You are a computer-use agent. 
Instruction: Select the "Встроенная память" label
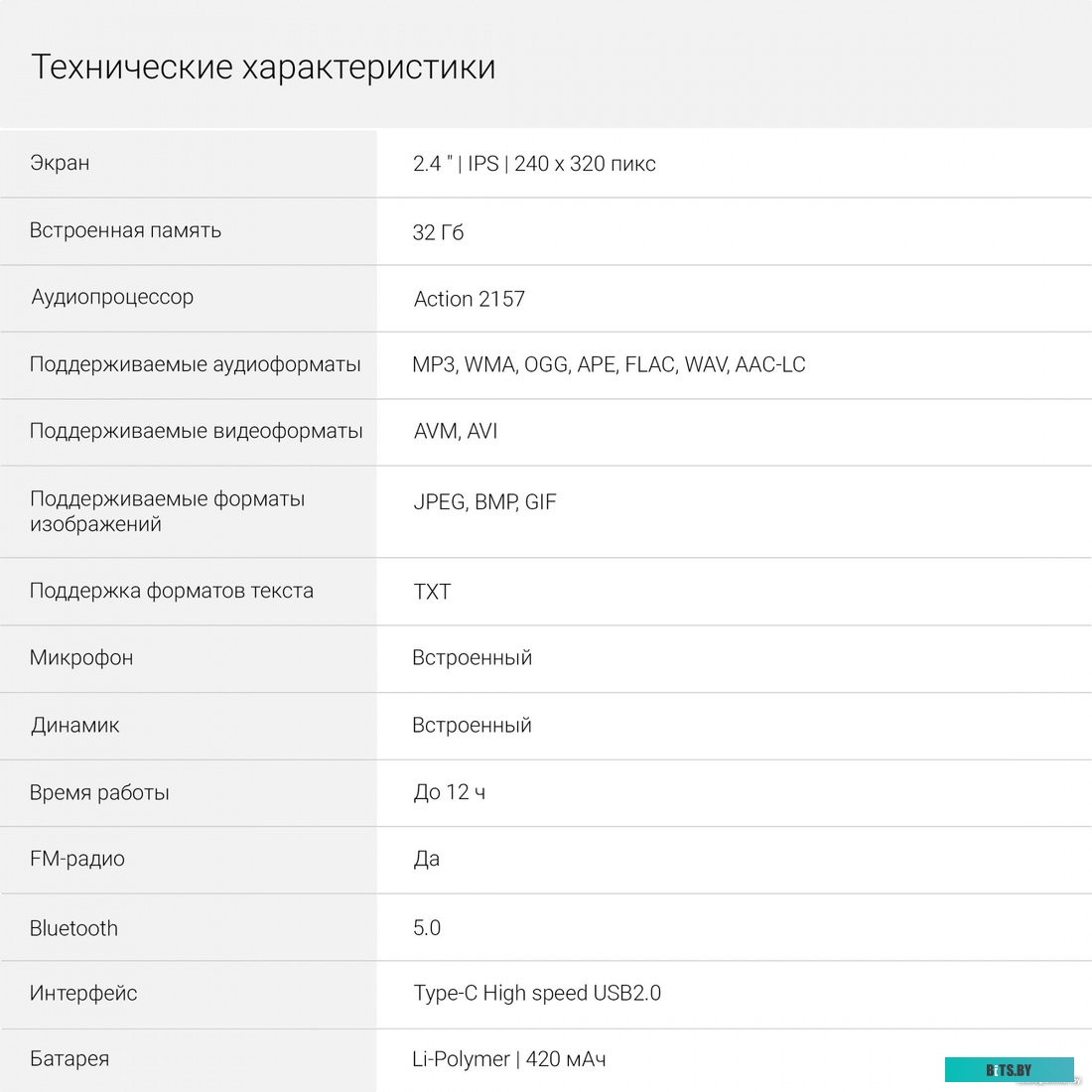click(x=125, y=230)
